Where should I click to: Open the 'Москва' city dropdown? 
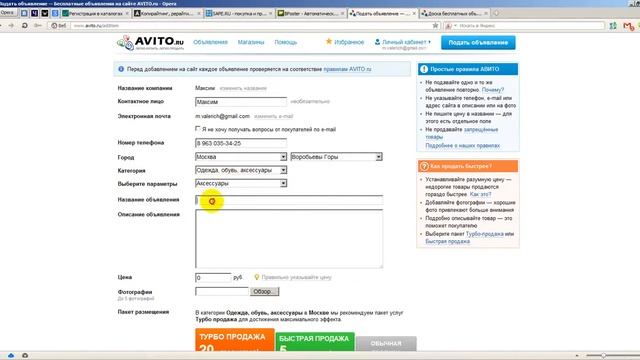241,157
